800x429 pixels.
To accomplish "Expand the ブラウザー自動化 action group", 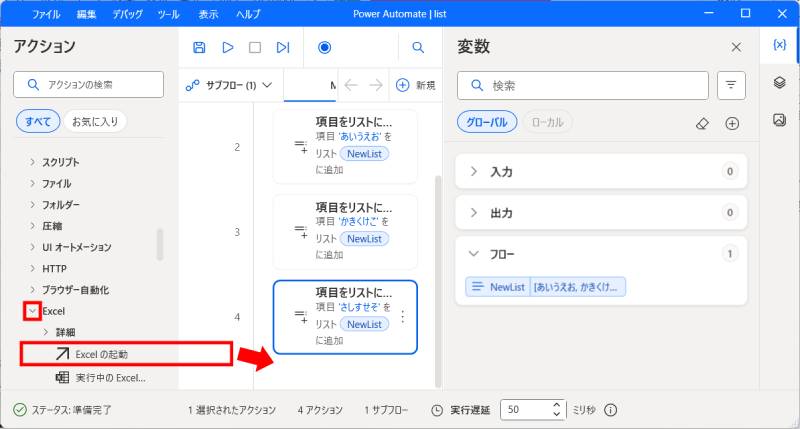I will pyautogui.click(x=33, y=290).
